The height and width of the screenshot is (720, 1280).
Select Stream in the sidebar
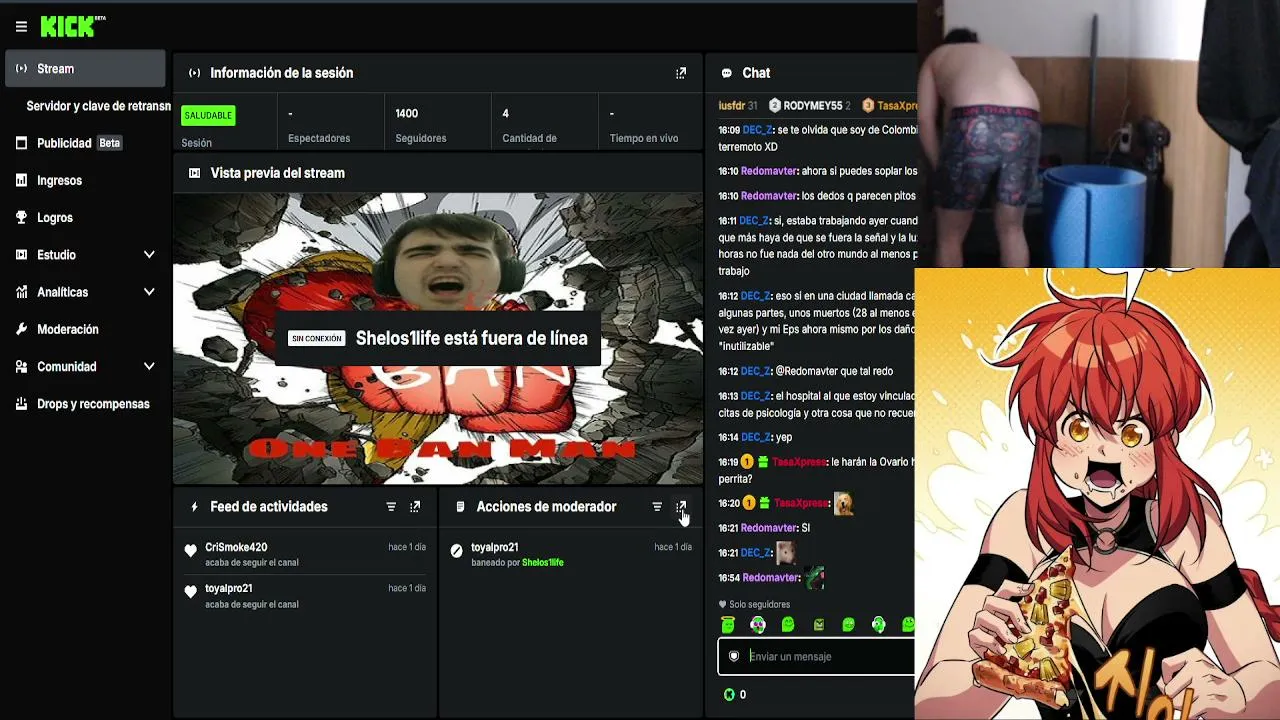point(84,69)
